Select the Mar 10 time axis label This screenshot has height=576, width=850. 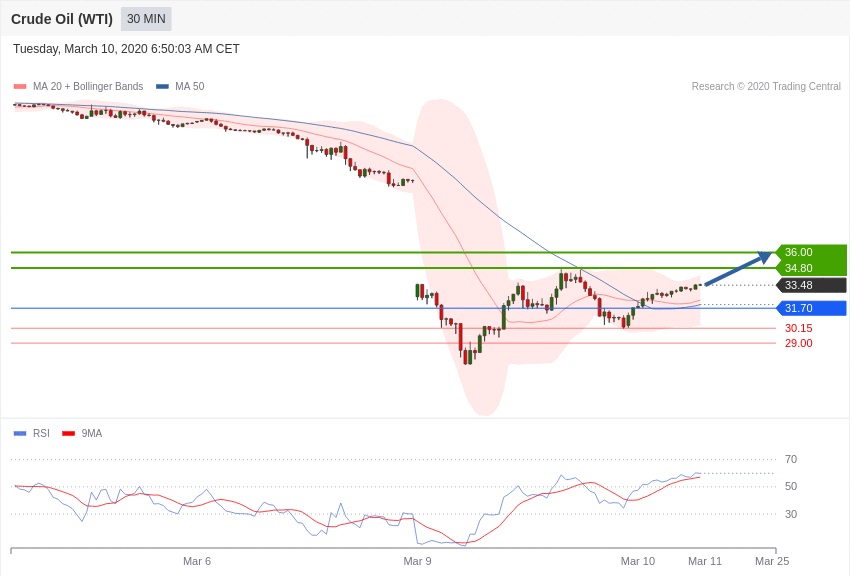point(637,561)
